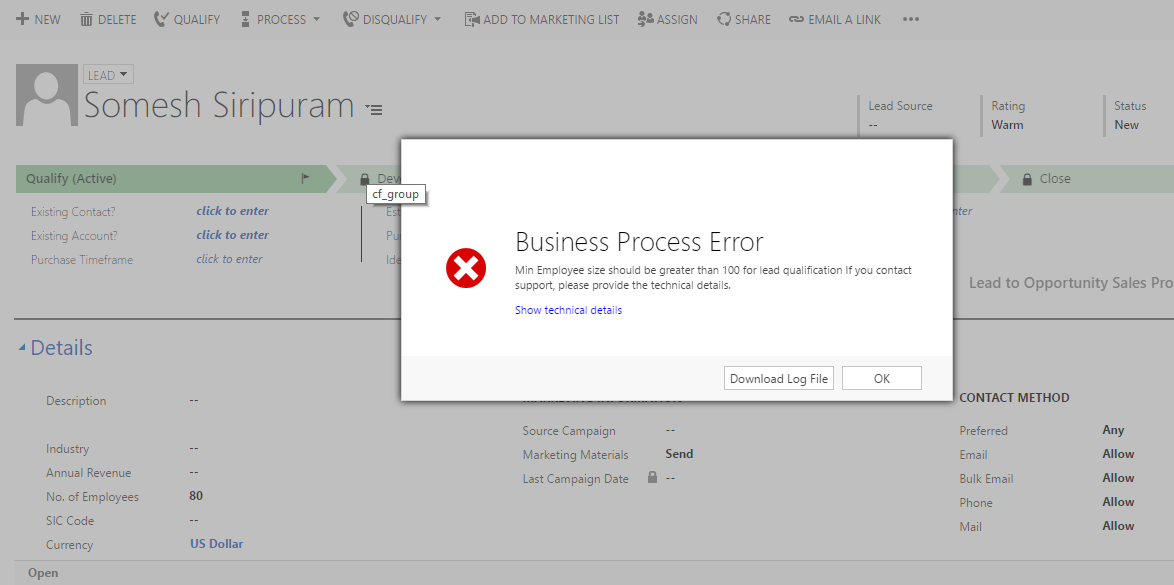Viewport: 1174px width, 585px height.
Task: Click the Download Log File button
Action: pyautogui.click(x=779, y=378)
